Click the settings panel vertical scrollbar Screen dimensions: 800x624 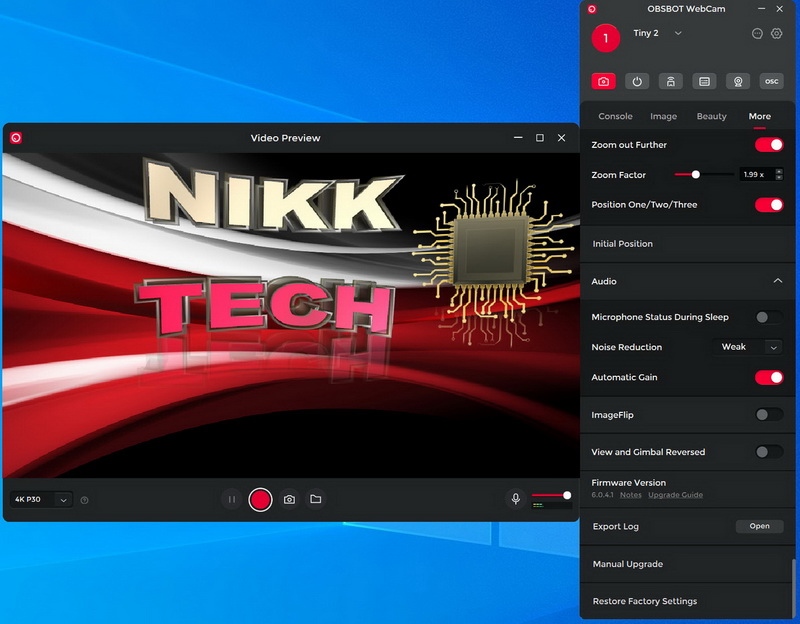[792, 587]
